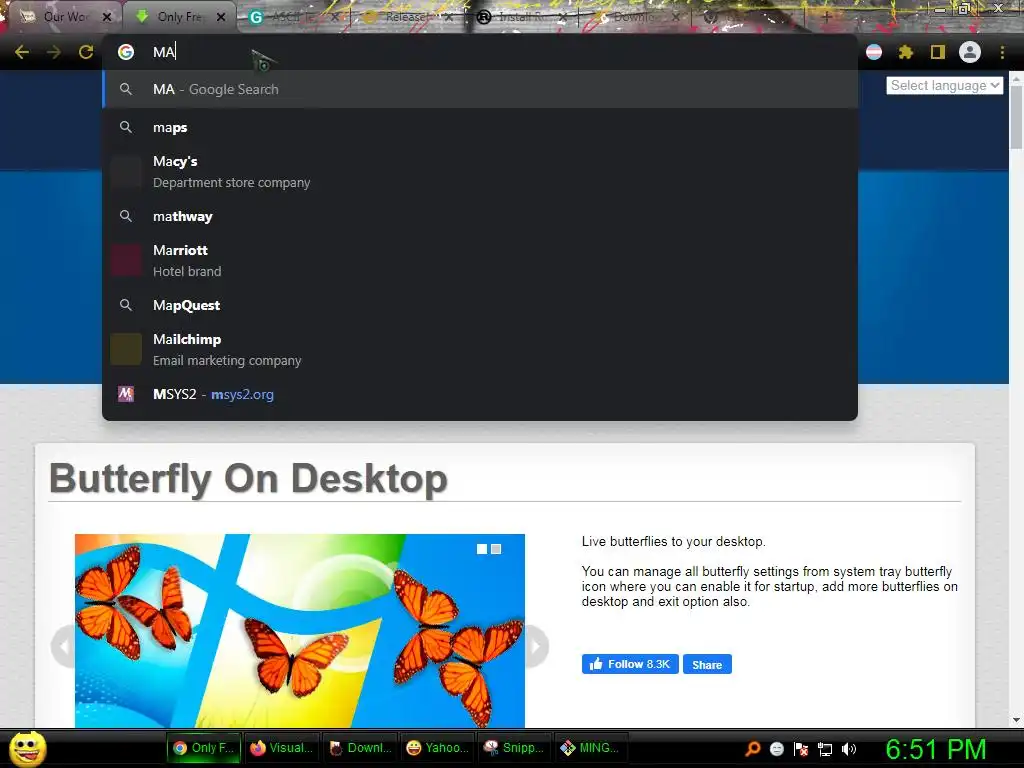Open the smiley face Start button
This screenshot has height=768, width=1024.
click(x=27, y=748)
